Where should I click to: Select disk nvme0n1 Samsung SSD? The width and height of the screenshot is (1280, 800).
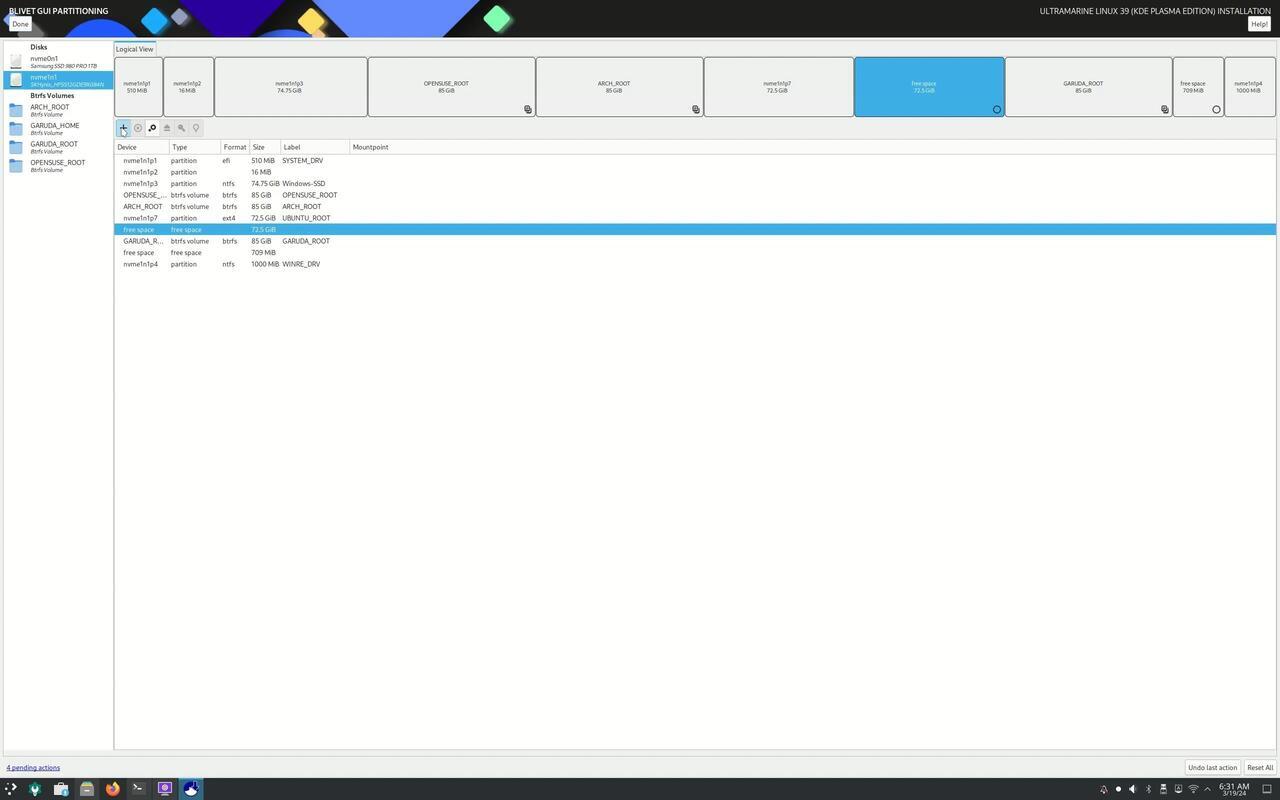[58, 62]
